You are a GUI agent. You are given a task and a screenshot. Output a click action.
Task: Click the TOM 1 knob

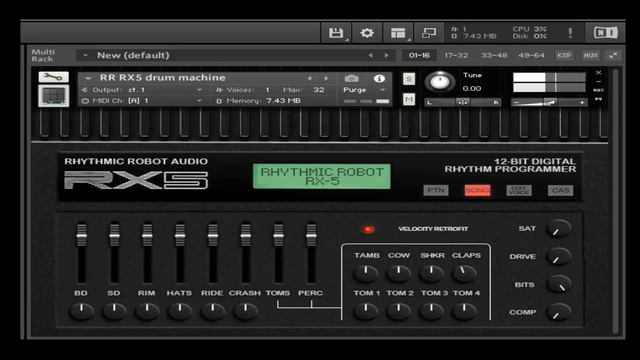(x=366, y=311)
